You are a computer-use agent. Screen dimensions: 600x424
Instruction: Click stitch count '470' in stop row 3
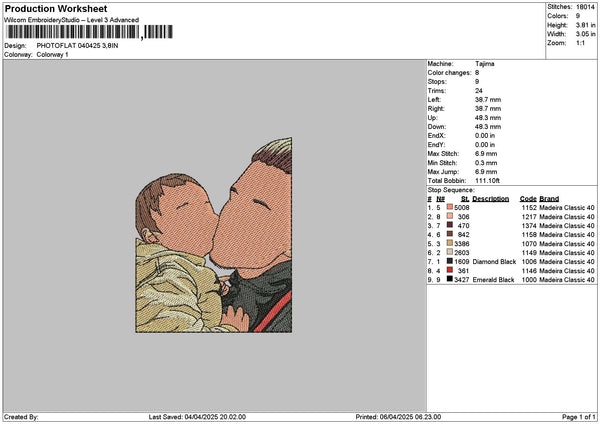pyautogui.click(x=463, y=226)
